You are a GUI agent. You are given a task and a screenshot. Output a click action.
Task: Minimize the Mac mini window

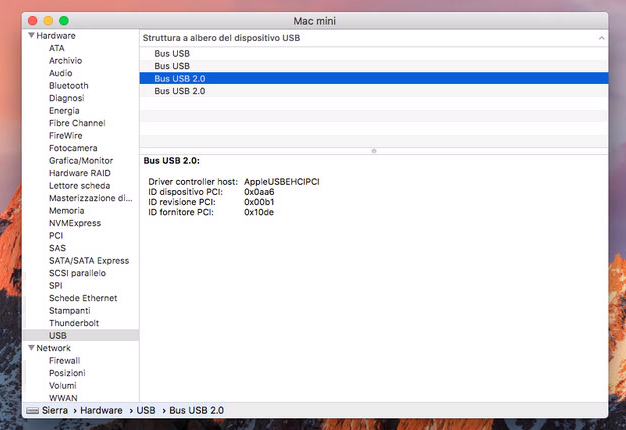(x=48, y=21)
